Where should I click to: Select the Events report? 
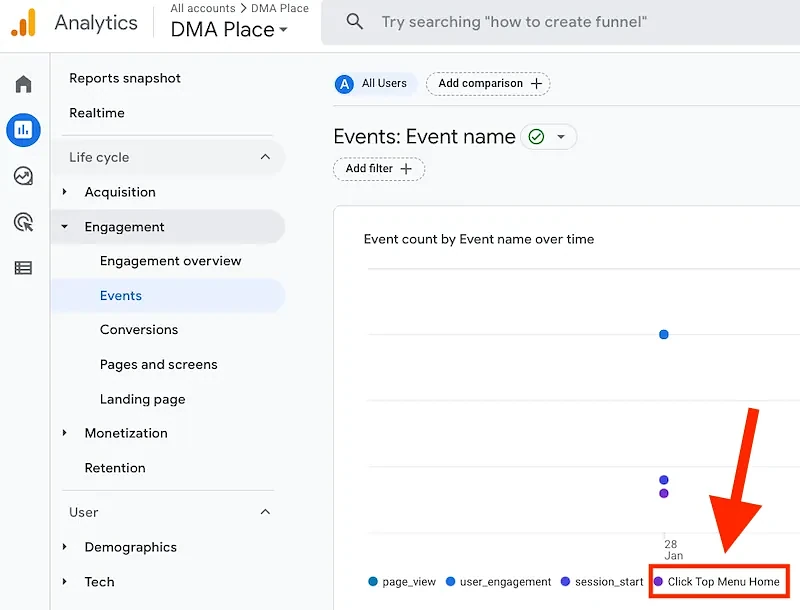(121, 296)
